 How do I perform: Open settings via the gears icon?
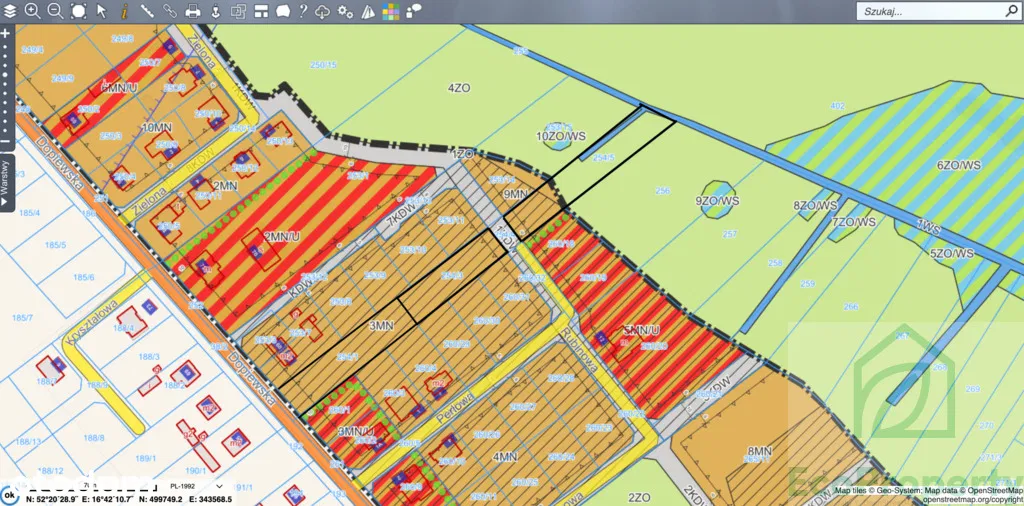tap(345, 11)
